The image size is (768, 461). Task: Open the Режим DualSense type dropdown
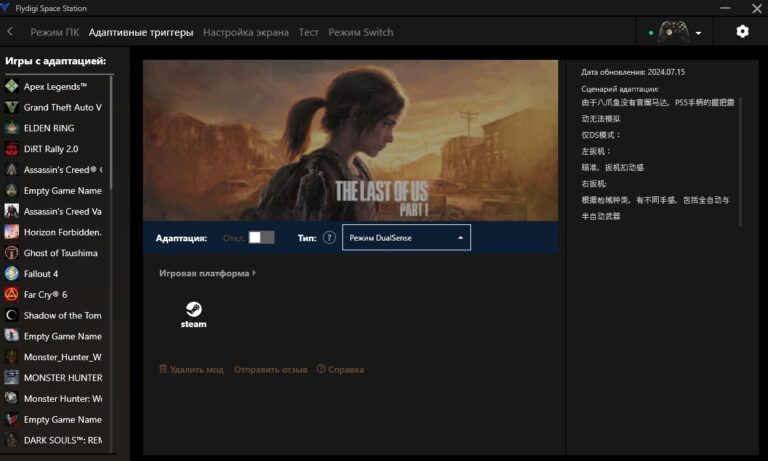click(x=406, y=238)
